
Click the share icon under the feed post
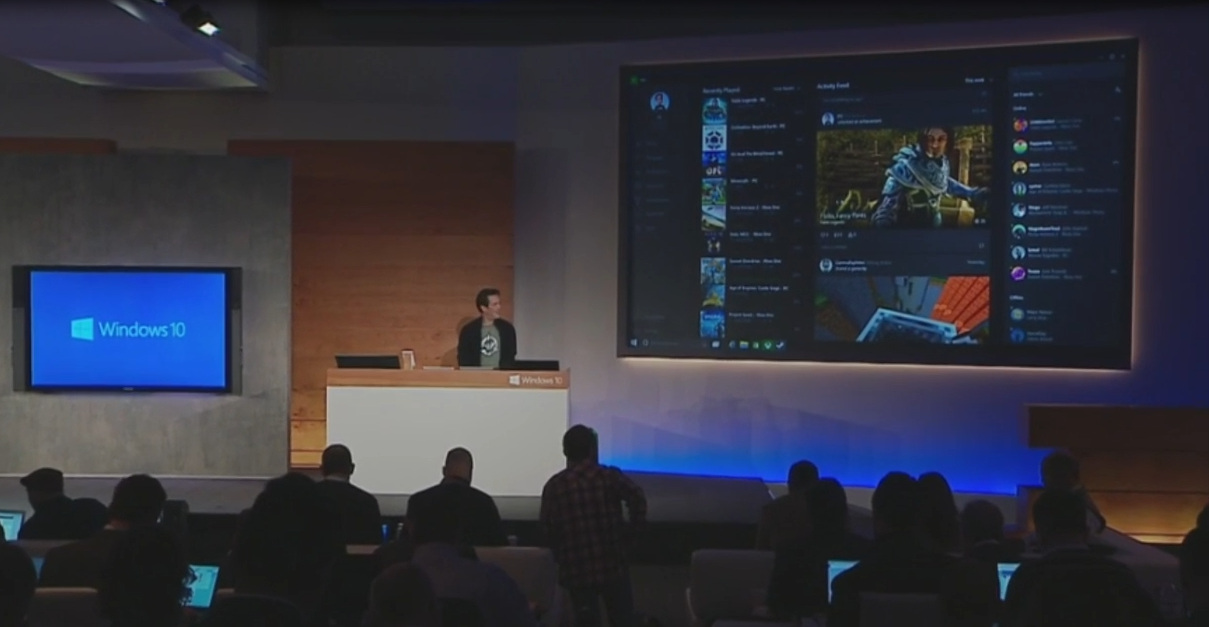(852, 235)
